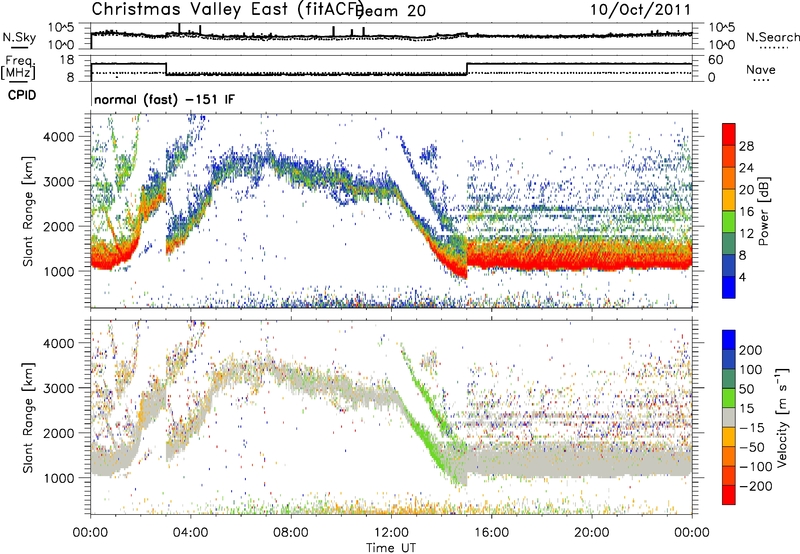Click the gray band of the velocity color bar
800x554 pixels.
[x=729, y=418]
